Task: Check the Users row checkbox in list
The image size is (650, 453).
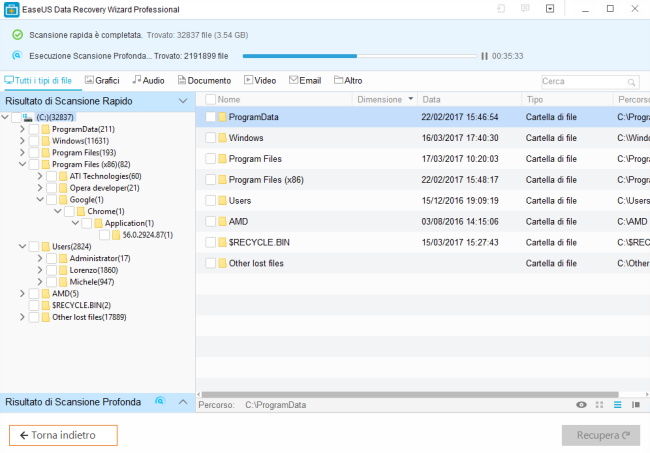Action: [211, 201]
